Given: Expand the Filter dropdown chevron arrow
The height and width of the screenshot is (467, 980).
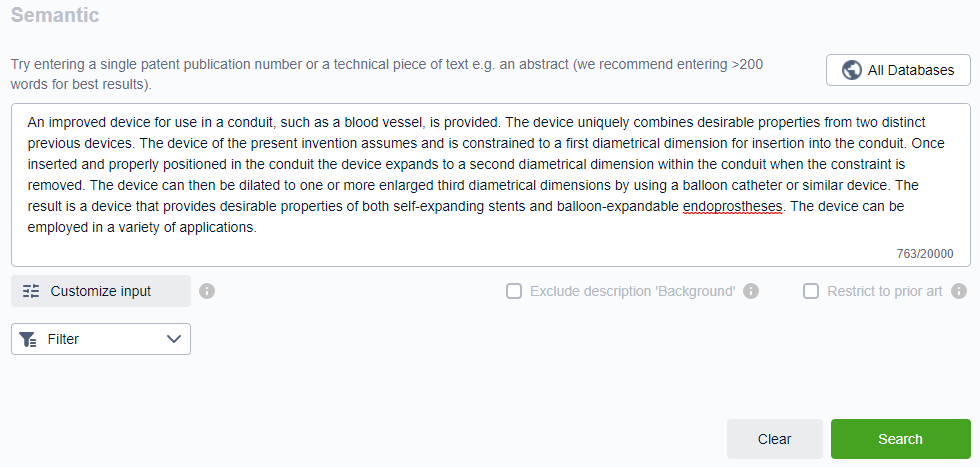Looking at the screenshot, I should coord(174,339).
